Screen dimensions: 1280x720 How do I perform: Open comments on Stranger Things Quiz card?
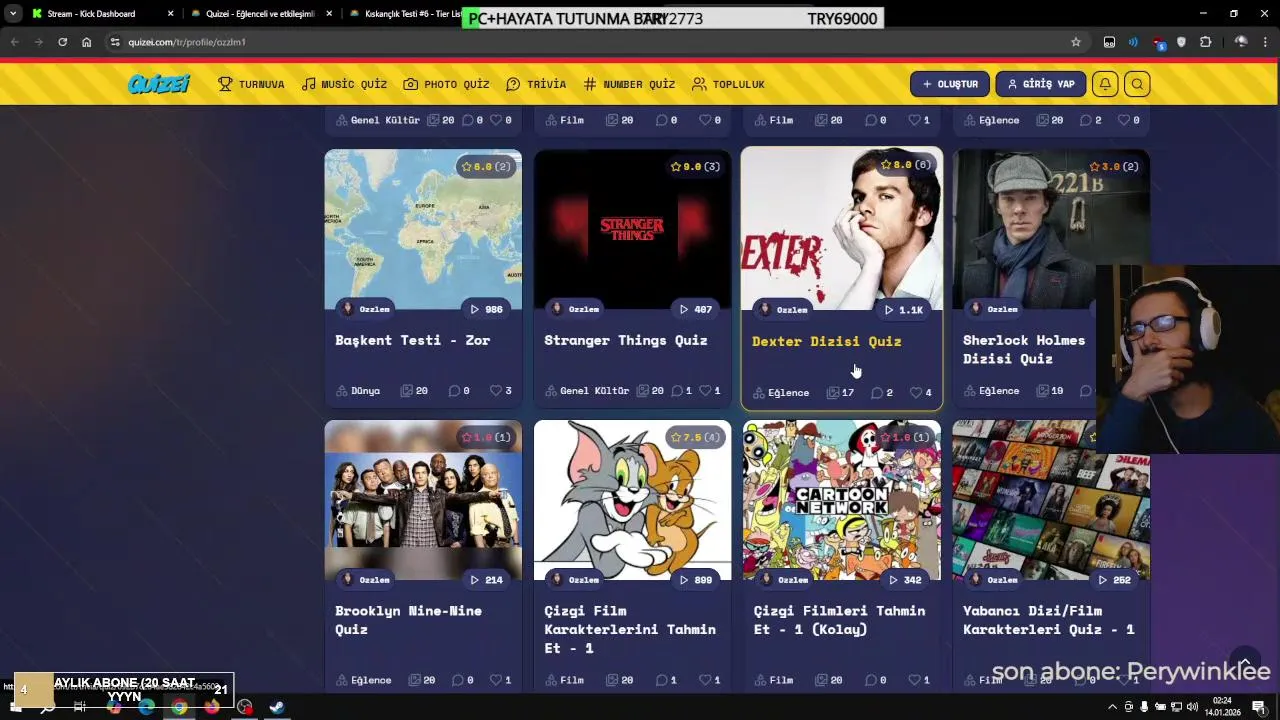tap(681, 391)
